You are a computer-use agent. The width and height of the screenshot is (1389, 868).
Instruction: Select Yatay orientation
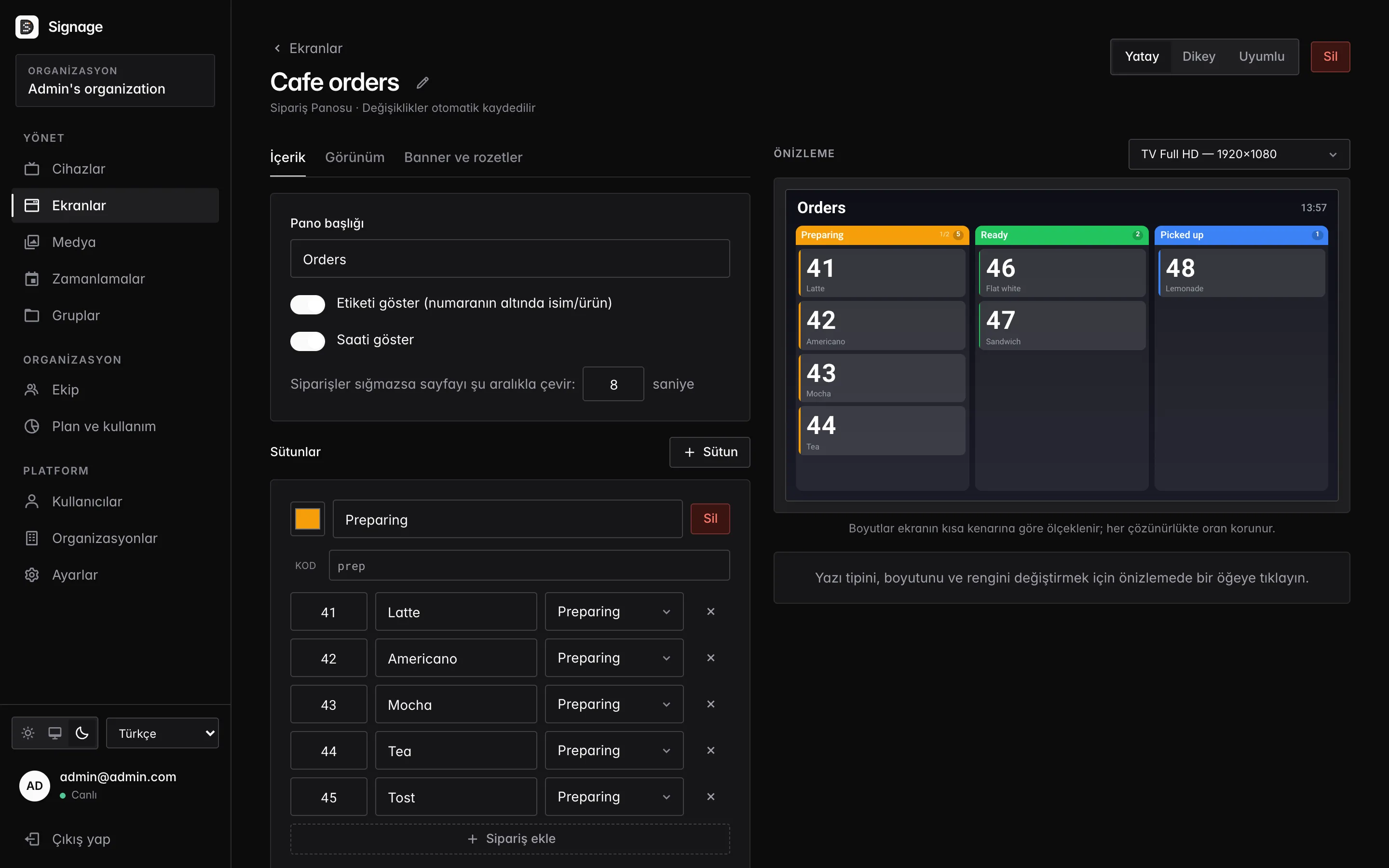coord(1142,56)
